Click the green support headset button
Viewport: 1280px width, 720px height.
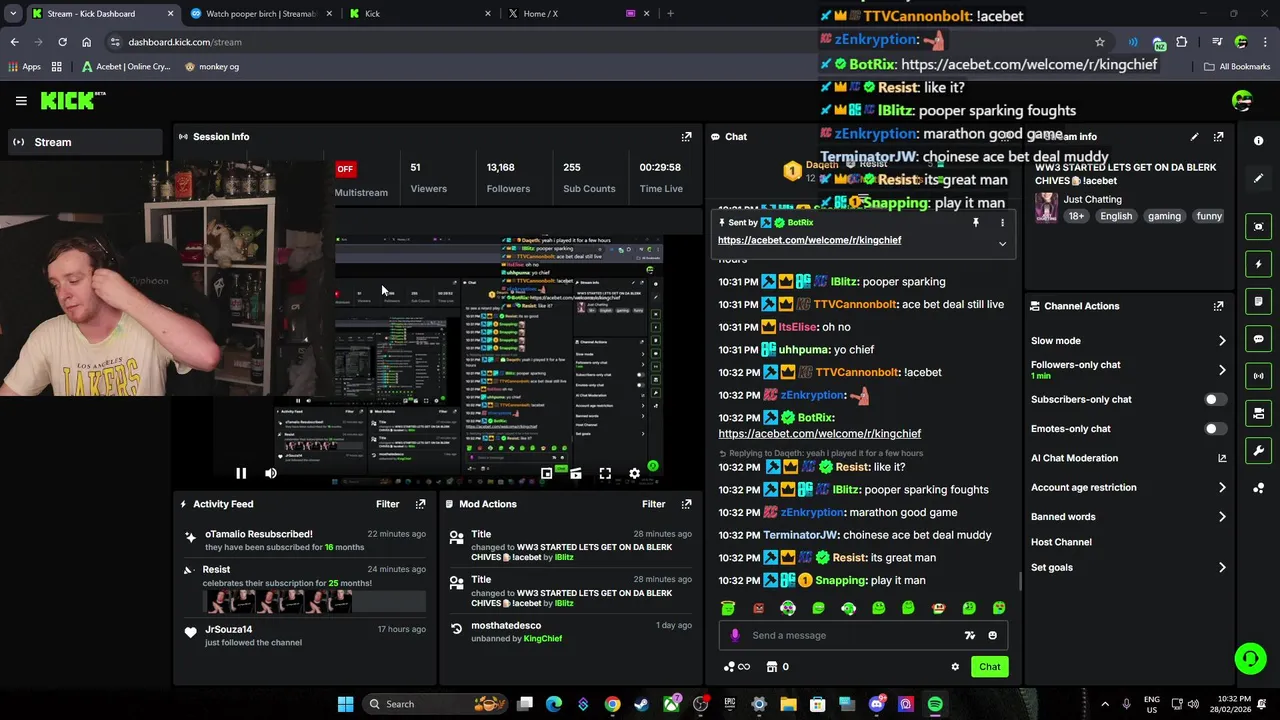(x=1250, y=658)
